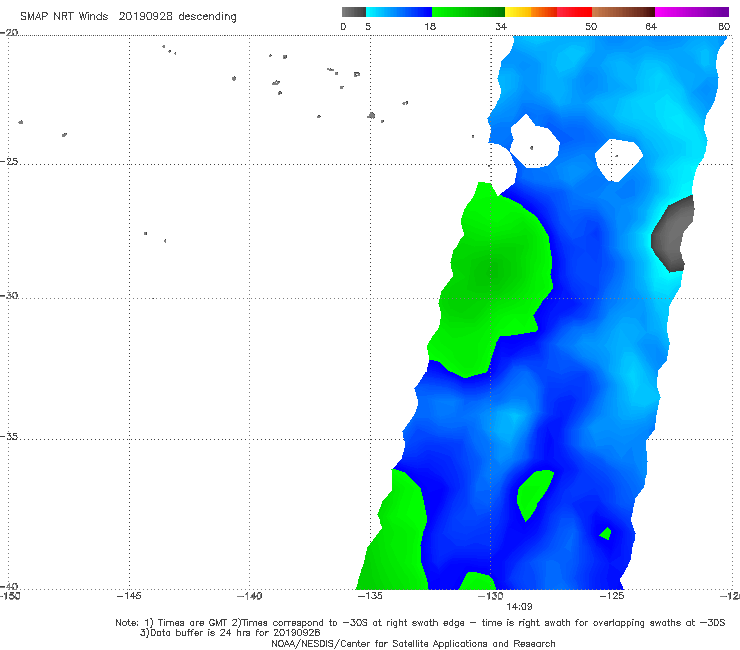
Task: Click the small green diamond patch near -125 longitude
Action: tap(605, 533)
